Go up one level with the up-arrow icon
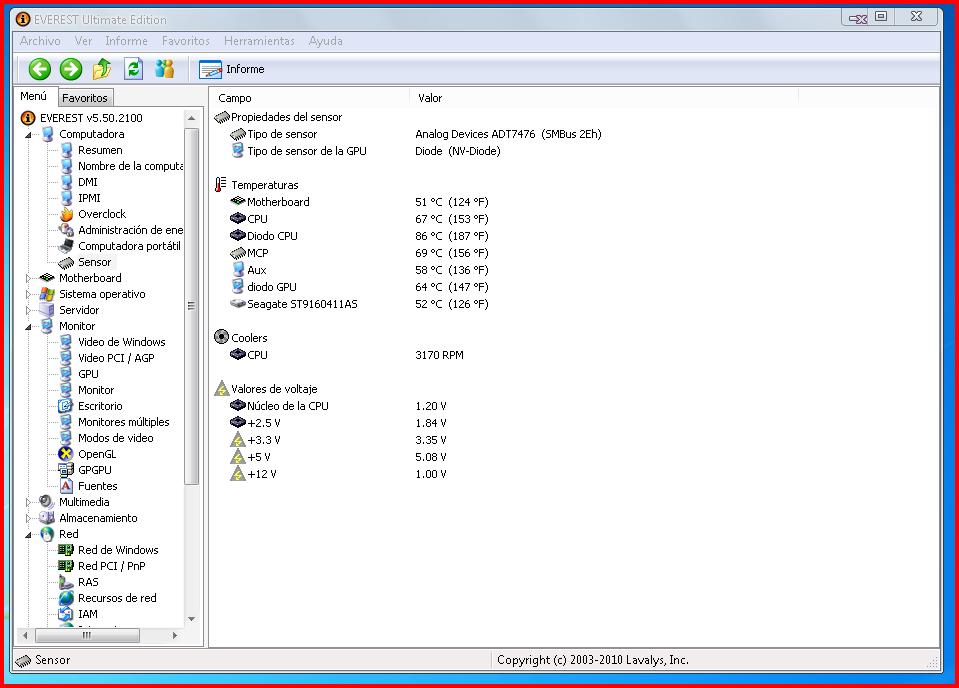Screen dimensions: 959x688 [x=102, y=69]
